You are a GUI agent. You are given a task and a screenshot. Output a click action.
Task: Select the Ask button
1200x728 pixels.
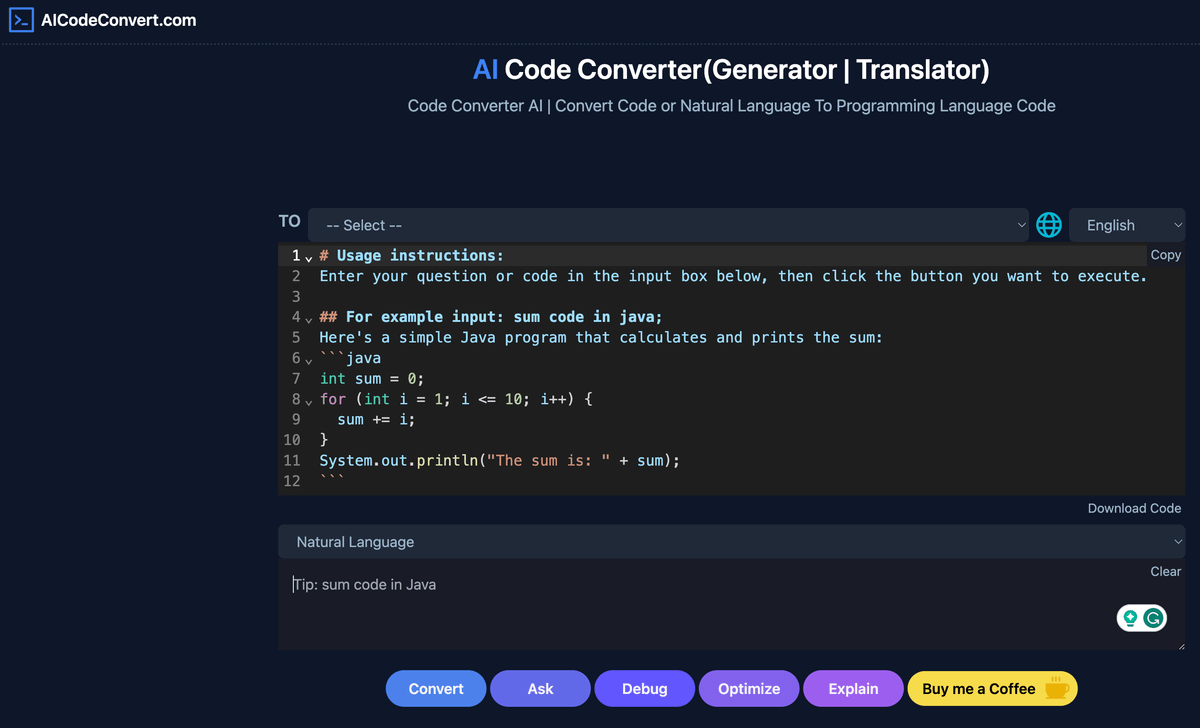540,688
